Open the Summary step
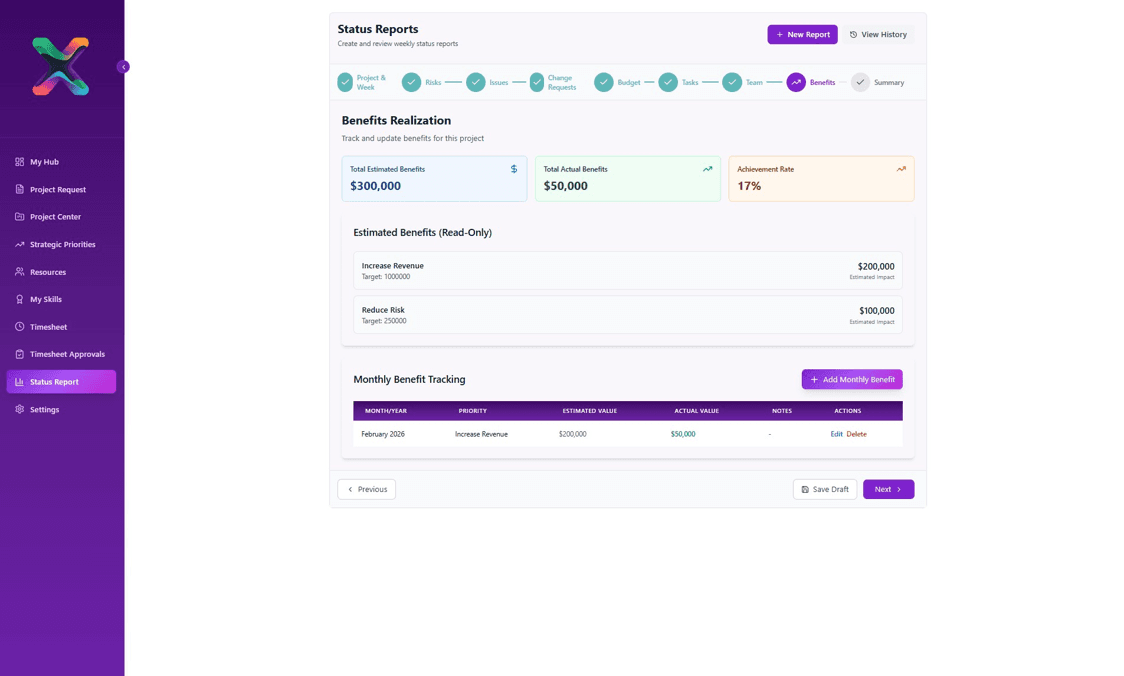The height and width of the screenshot is (676, 1124). coord(860,82)
